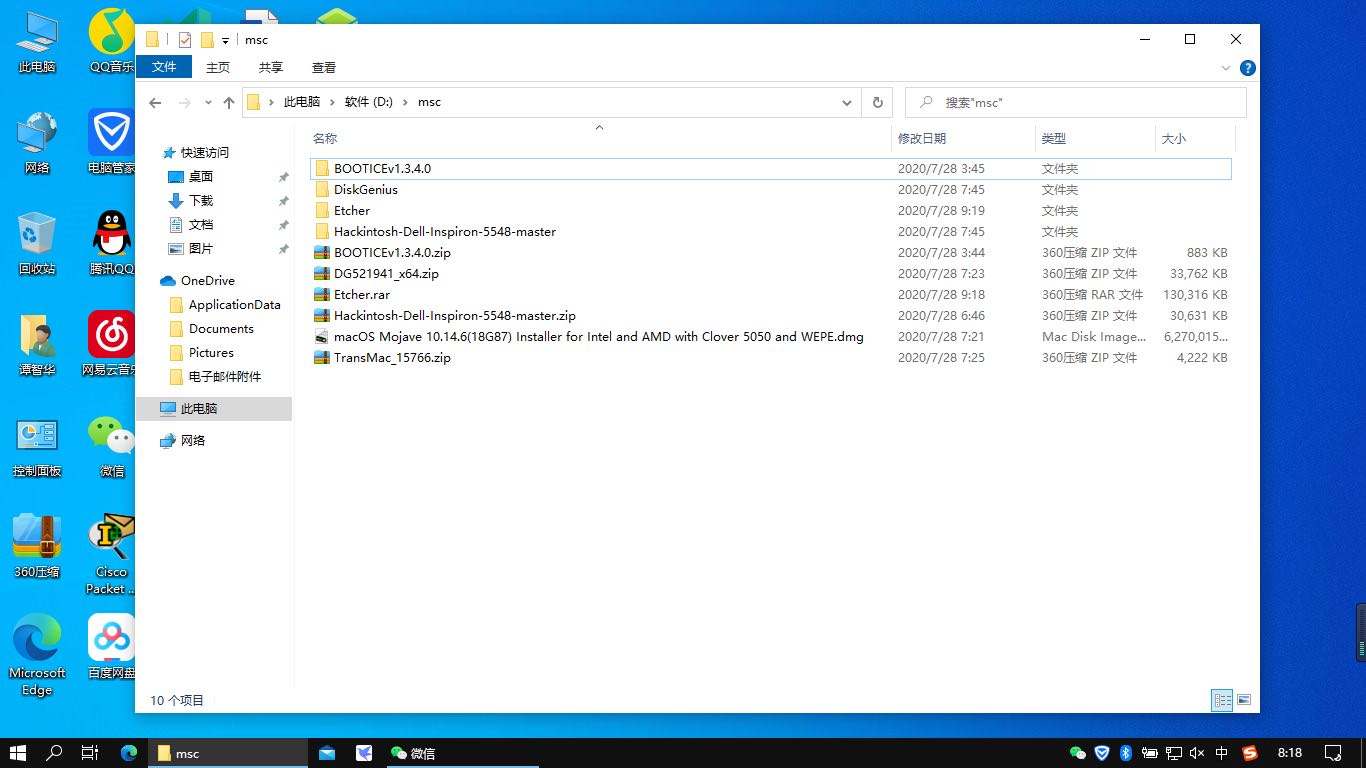Select the BOOTICEv1.3.4.0 folder

[770, 169]
